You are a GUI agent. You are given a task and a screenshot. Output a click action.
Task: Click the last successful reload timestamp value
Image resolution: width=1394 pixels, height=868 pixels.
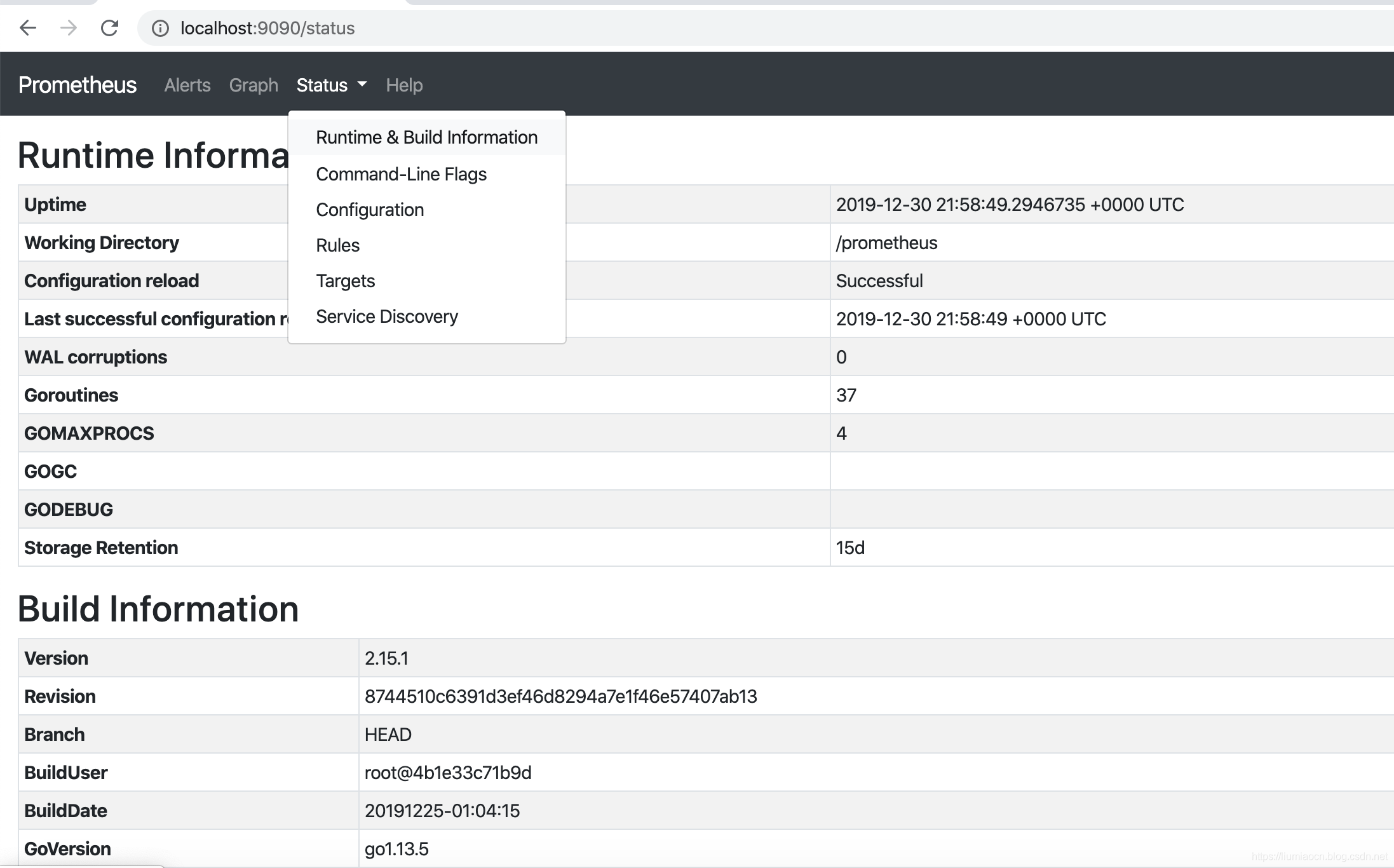pyautogui.click(x=971, y=319)
